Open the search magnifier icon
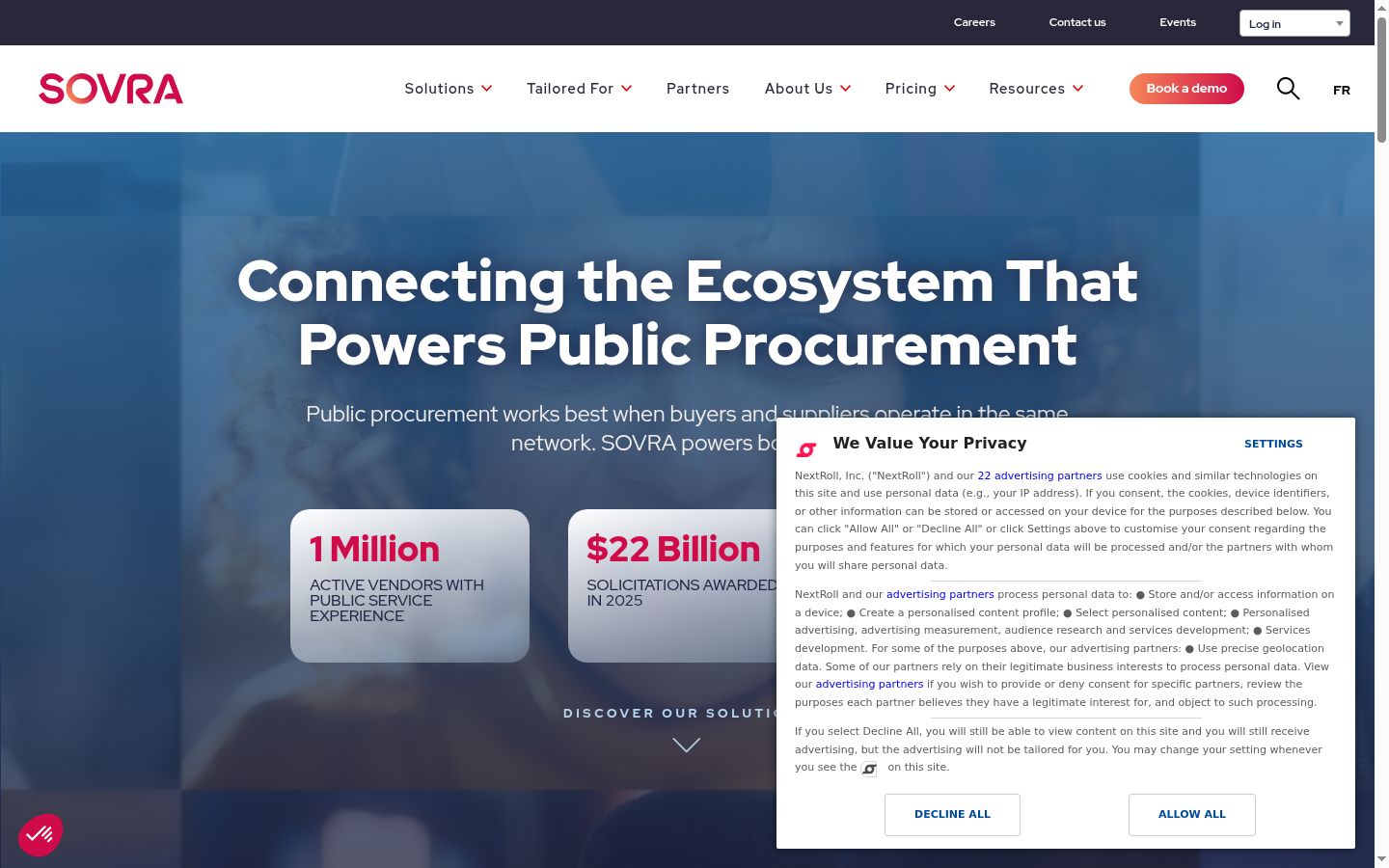The height and width of the screenshot is (868, 1389). [1288, 89]
